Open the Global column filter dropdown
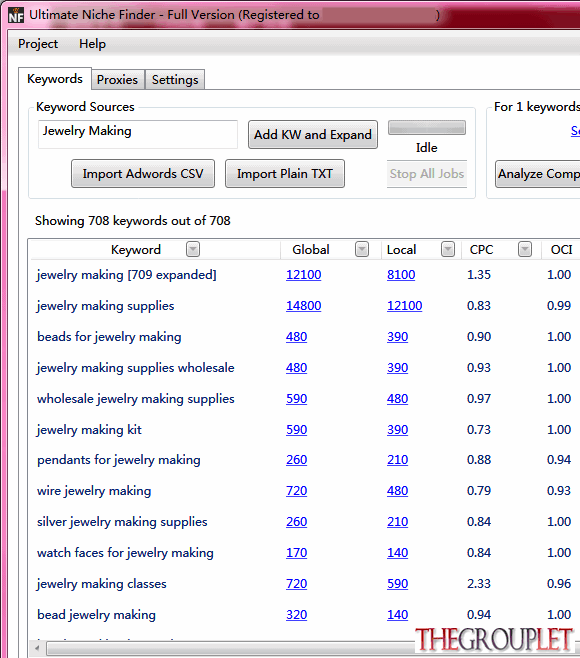Image resolution: width=580 pixels, height=658 pixels. 362,249
